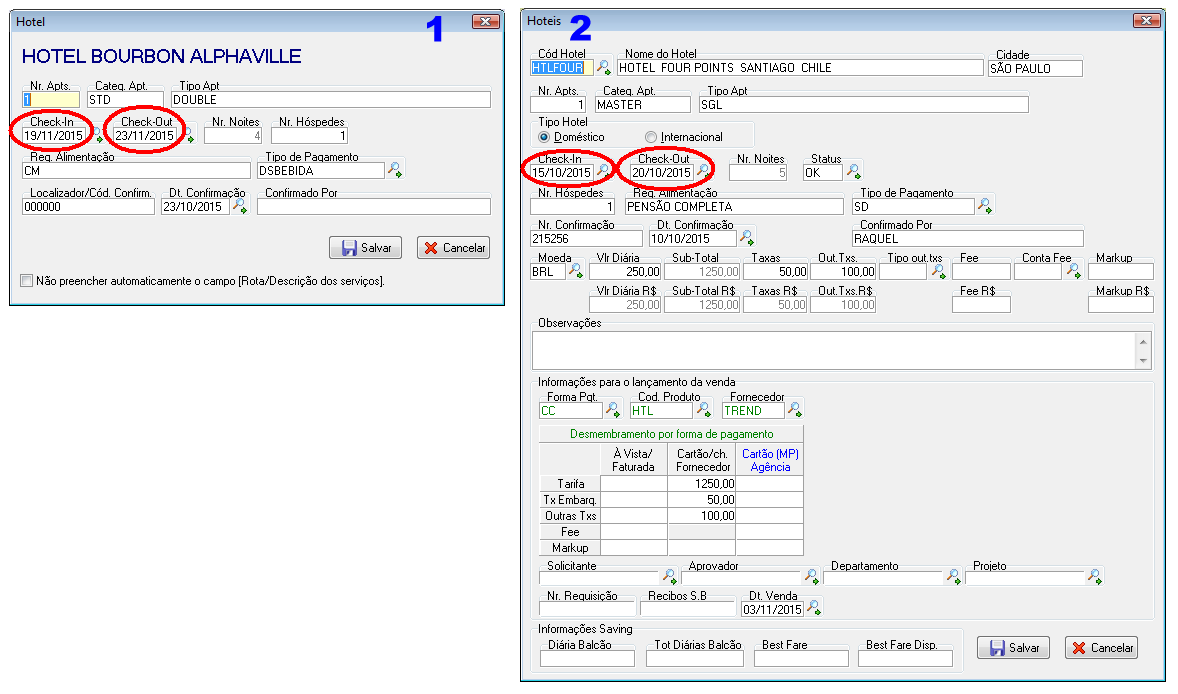The width and height of the screenshot is (1178, 694).
Task: Click Confirmado Por field showing RAQUEL
Action: (x=968, y=239)
